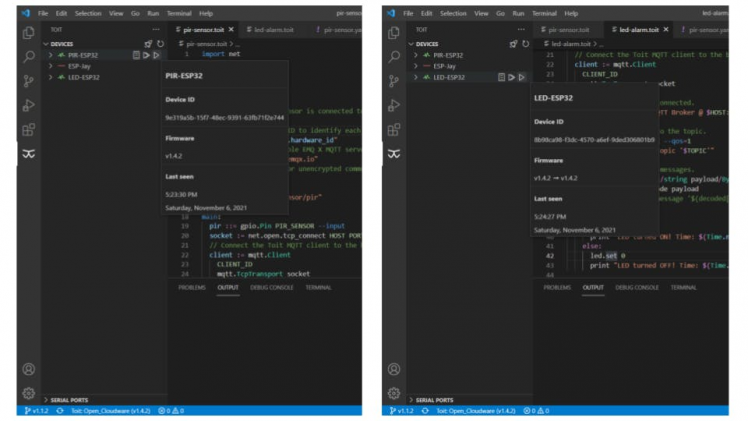Screen dimensions: 748x421
Task: Expand ESP-Jay device in right window tree
Action: click(x=416, y=66)
